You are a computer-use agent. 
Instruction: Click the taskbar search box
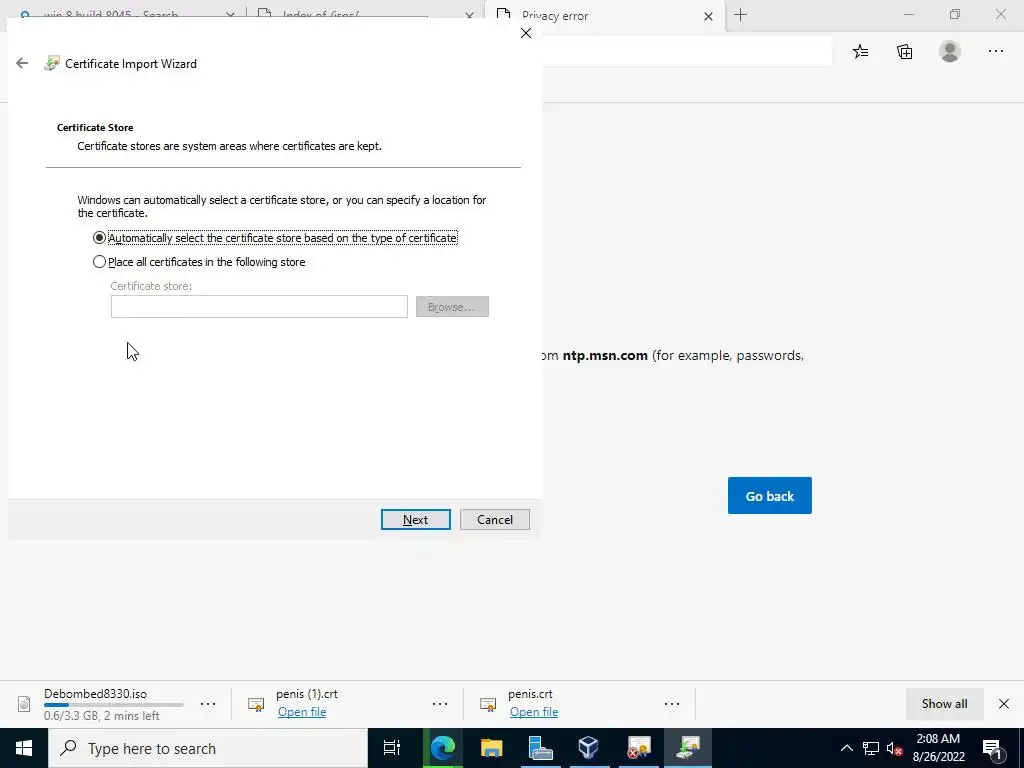pyautogui.click(x=208, y=748)
